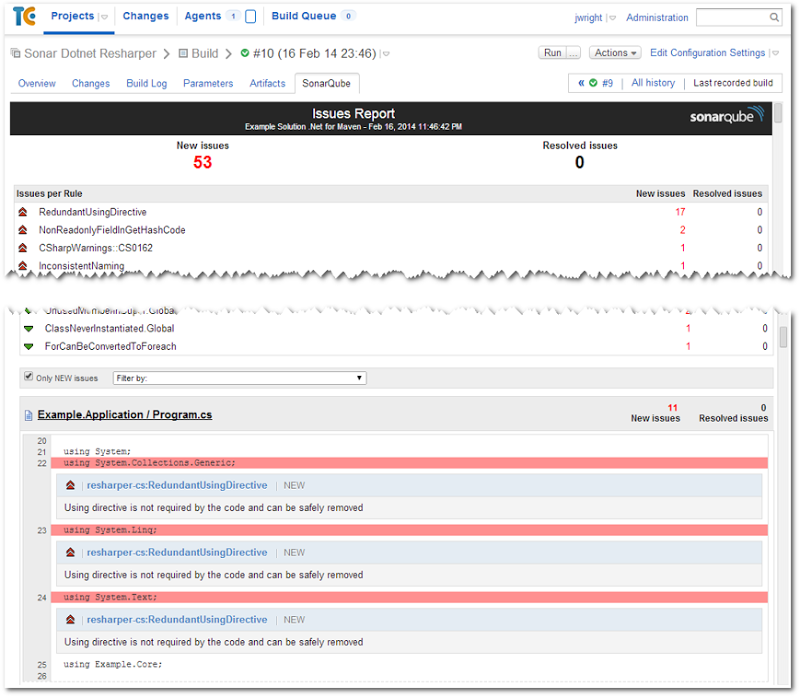This screenshot has width=800, height=698.
Task: Open the Build breadcrumb link
Action: [205, 54]
